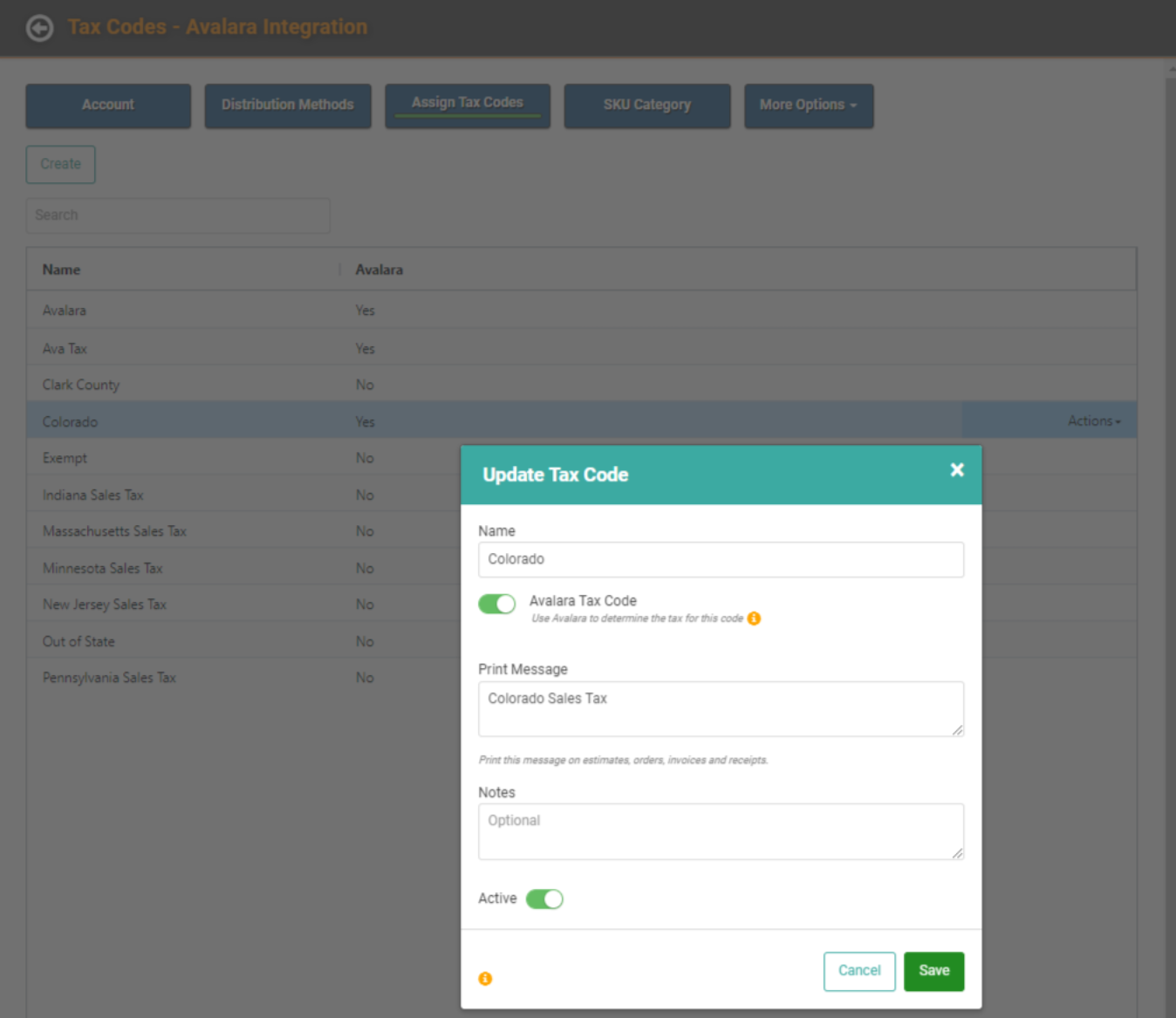Viewport: 1176px width, 1018px height.
Task: Click the No value for Clark County
Action: click(x=365, y=385)
